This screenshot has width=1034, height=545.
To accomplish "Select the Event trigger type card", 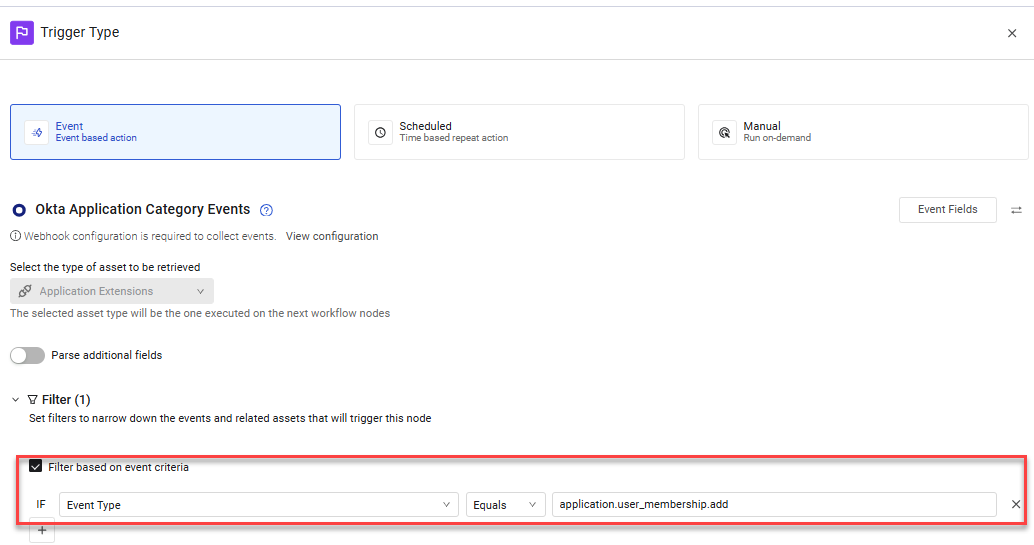I will [175, 132].
